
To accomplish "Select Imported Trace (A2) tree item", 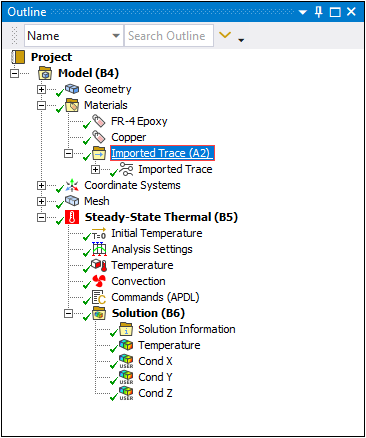I will coord(162,153).
